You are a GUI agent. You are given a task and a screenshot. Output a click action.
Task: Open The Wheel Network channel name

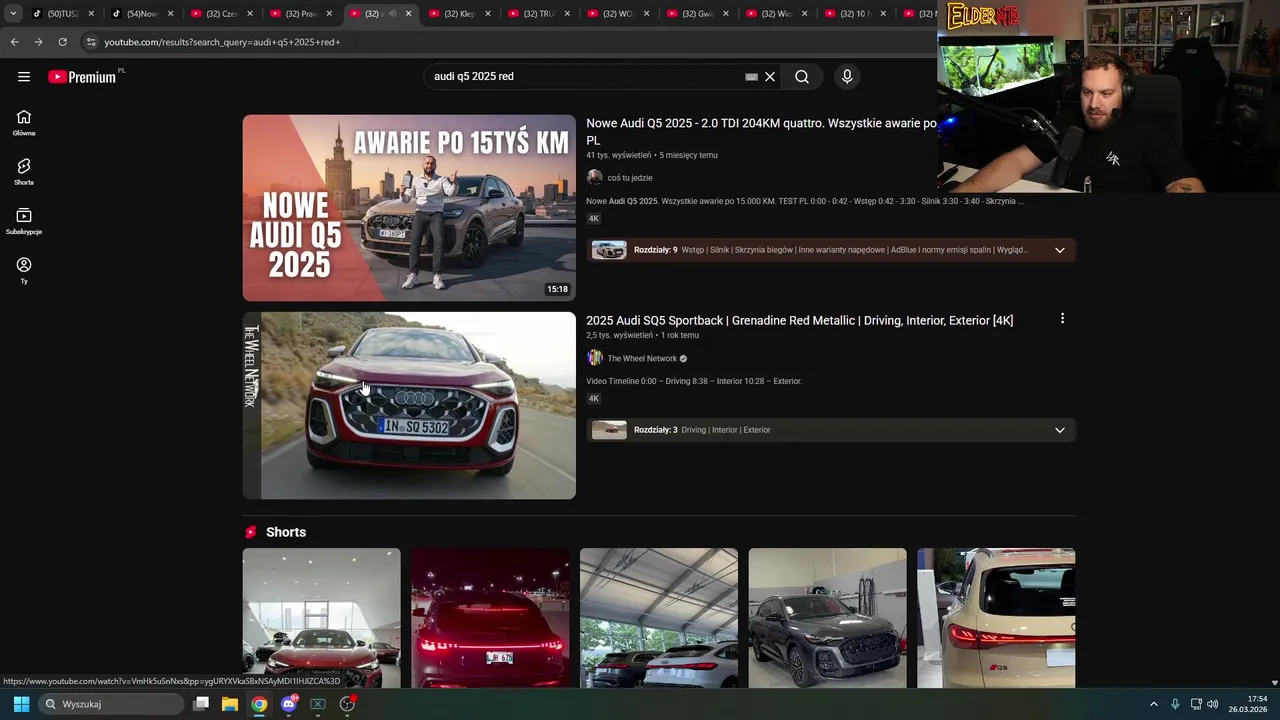click(x=642, y=359)
